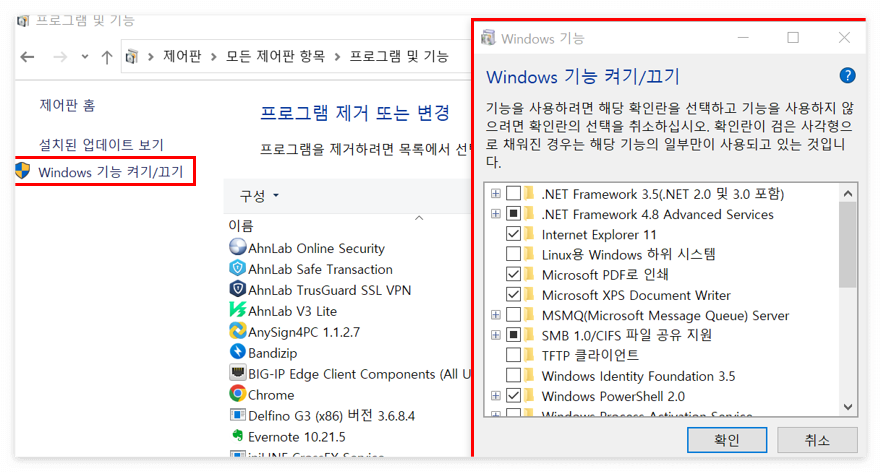Click the AhnLab TrusGuard SSL VPN icon
881x472 pixels.
pyautogui.click(x=238, y=289)
